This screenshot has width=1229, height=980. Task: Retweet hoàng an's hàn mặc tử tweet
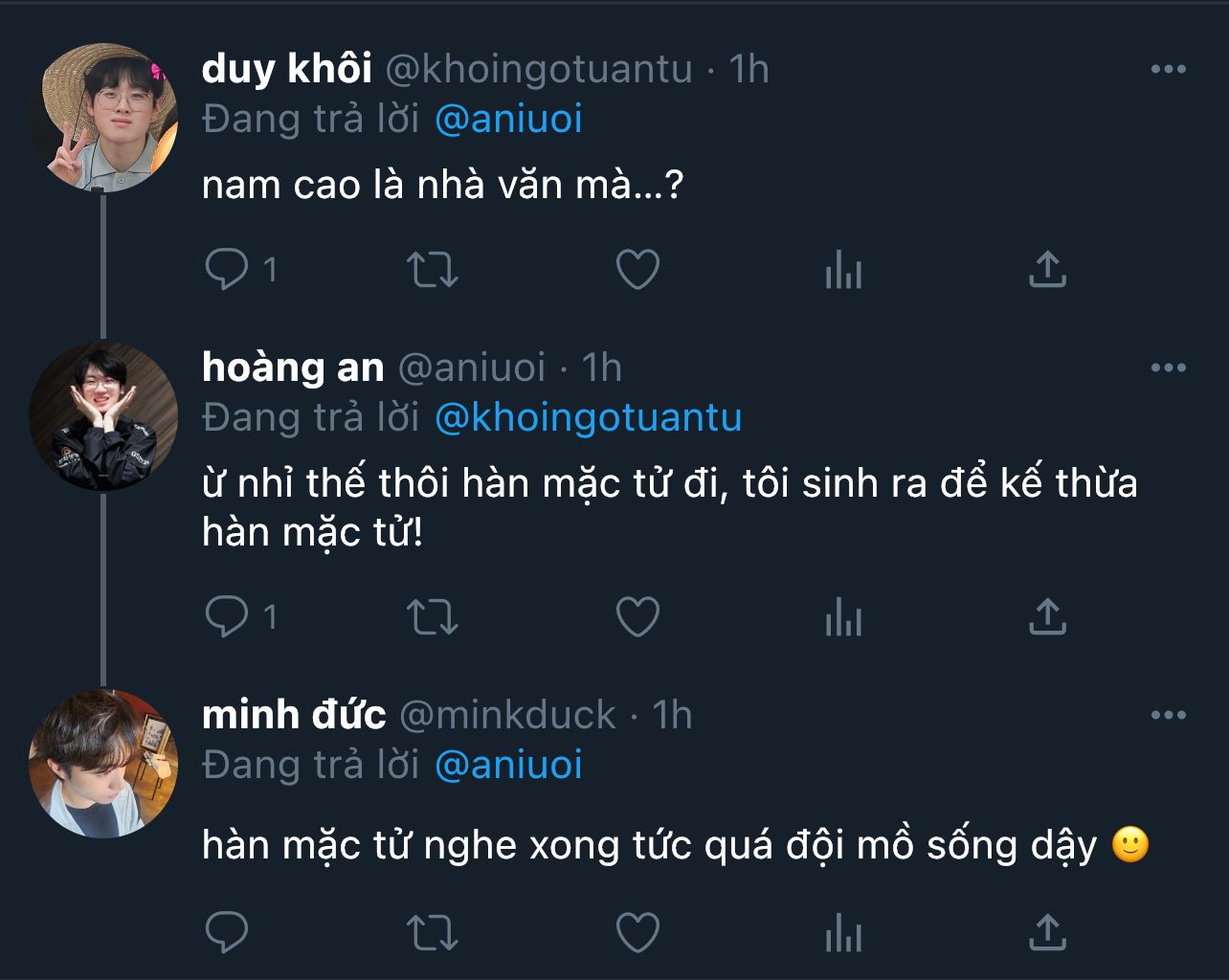pyautogui.click(x=433, y=617)
